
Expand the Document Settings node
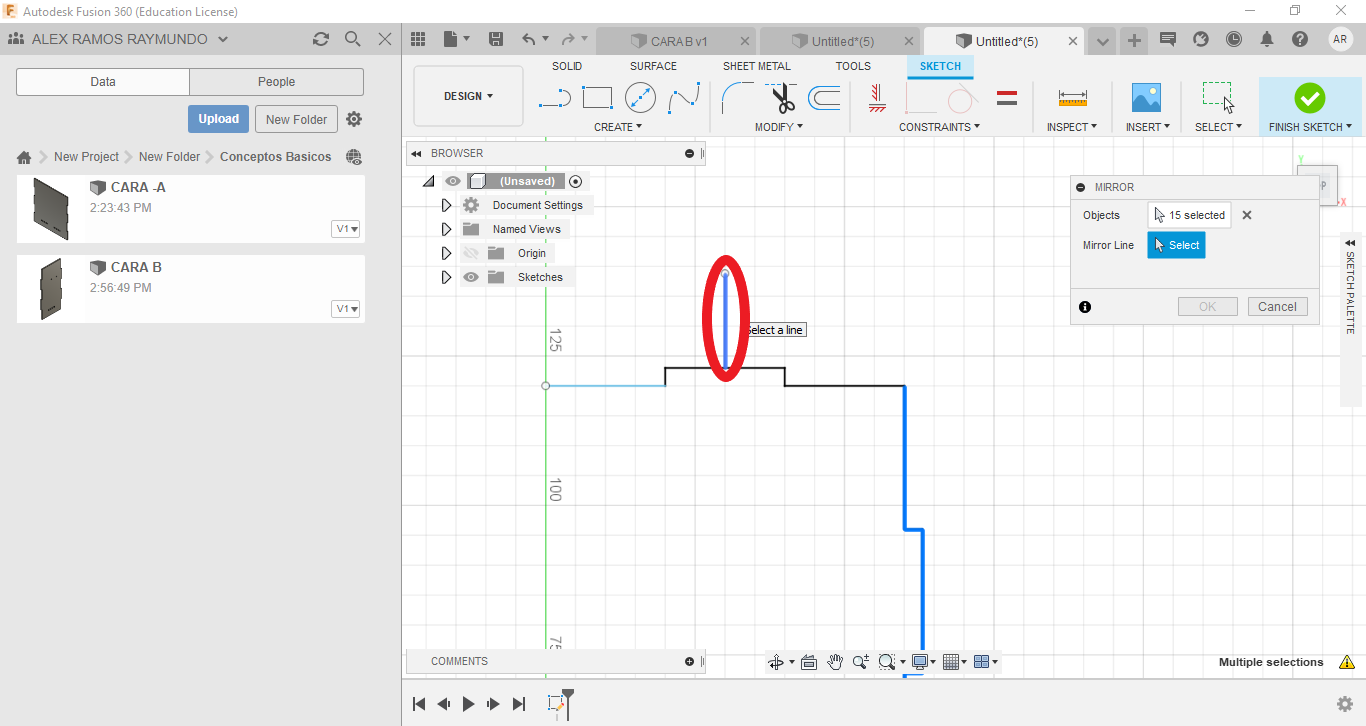(x=446, y=205)
